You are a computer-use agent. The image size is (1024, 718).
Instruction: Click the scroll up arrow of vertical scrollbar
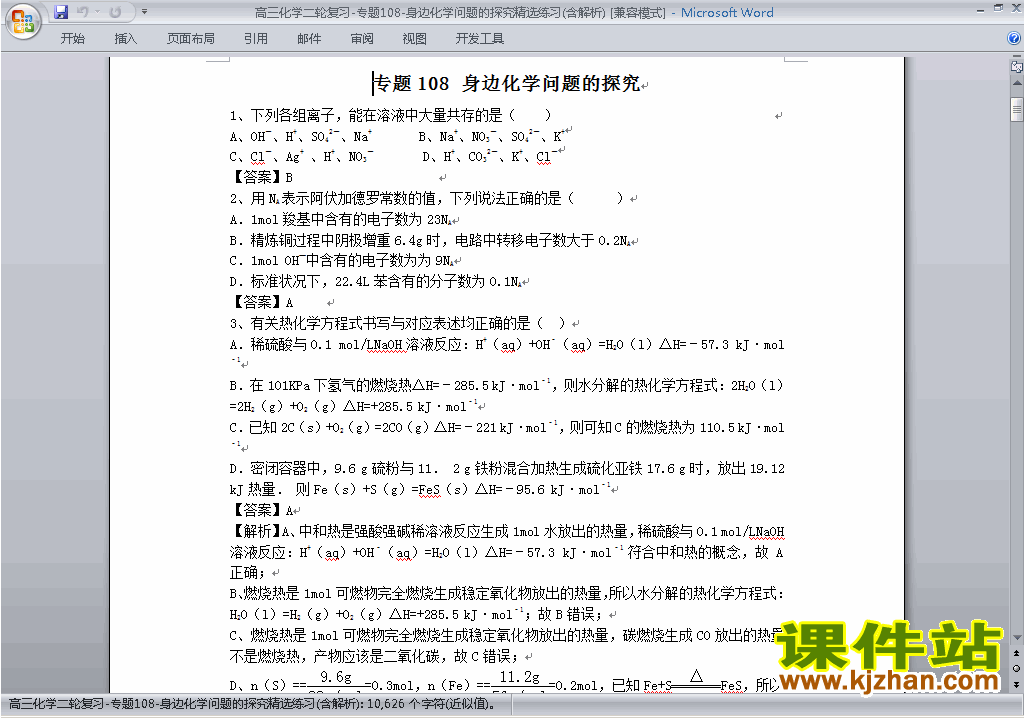tap(1017, 84)
